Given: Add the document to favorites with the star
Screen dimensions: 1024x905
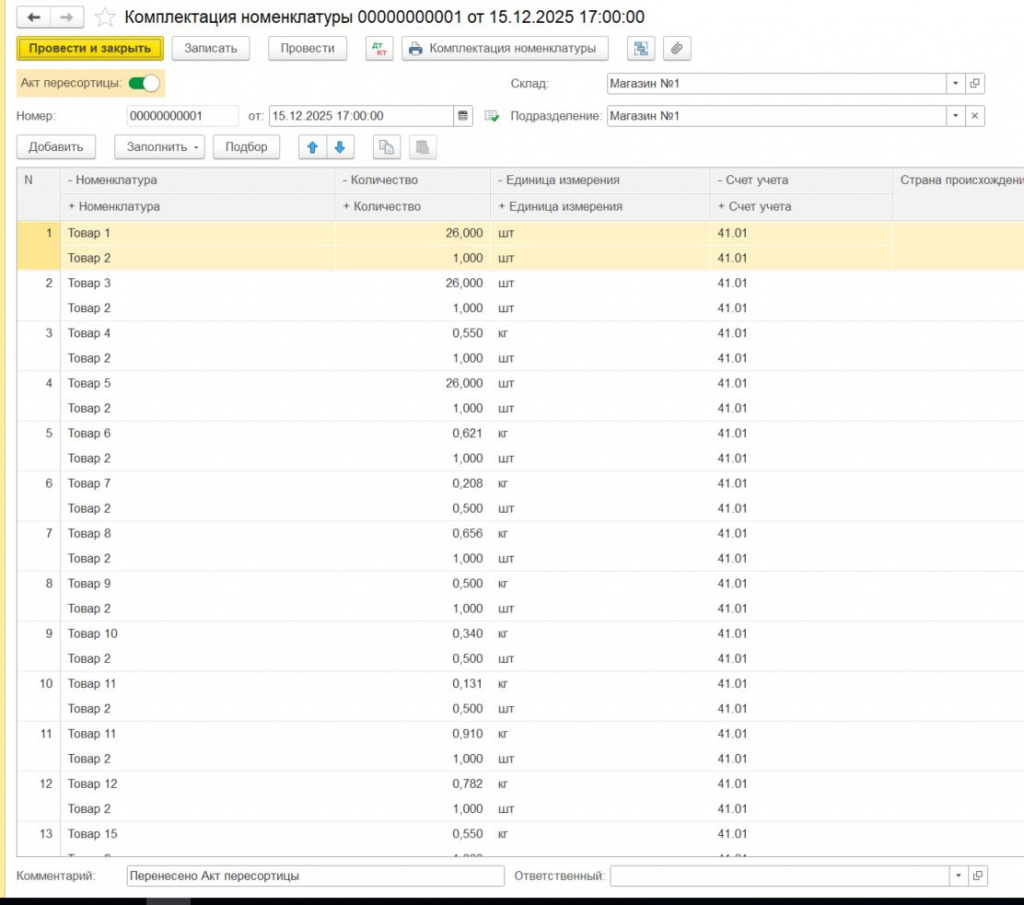Looking at the screenshot, I should [104, 18].
